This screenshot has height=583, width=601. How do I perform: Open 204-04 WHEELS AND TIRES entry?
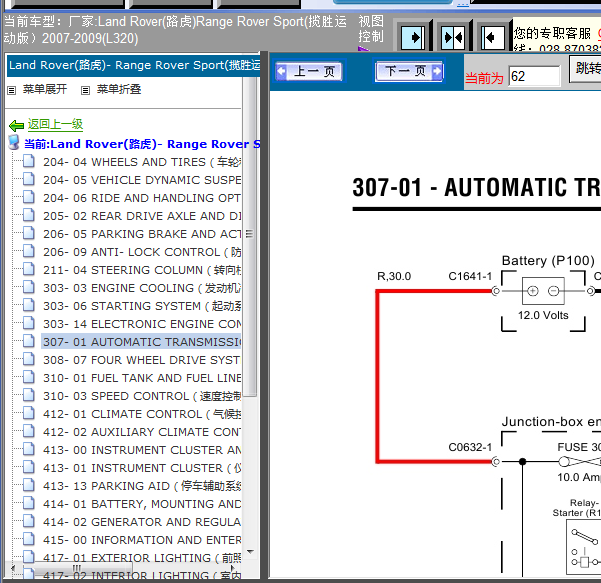click(142, 162)
